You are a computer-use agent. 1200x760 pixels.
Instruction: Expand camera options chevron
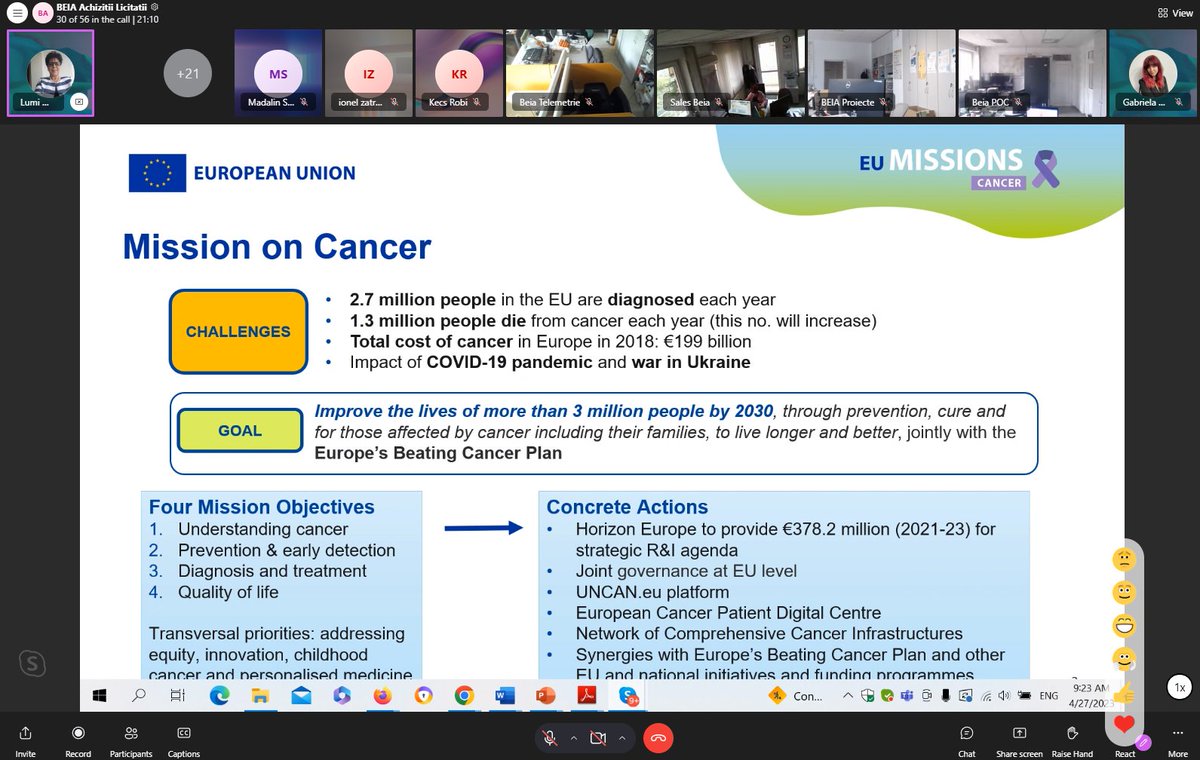622,738
